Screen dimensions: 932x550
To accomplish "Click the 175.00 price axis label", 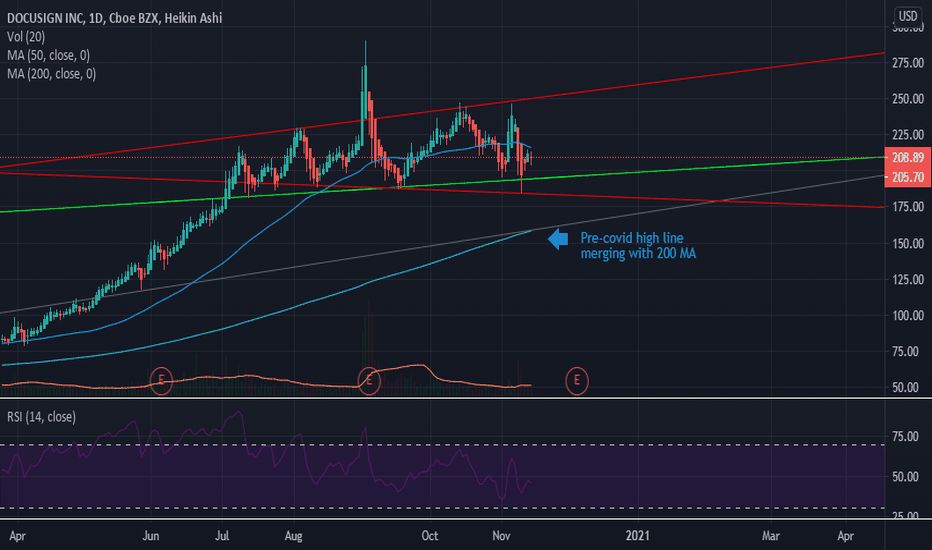I will [908, 207].
